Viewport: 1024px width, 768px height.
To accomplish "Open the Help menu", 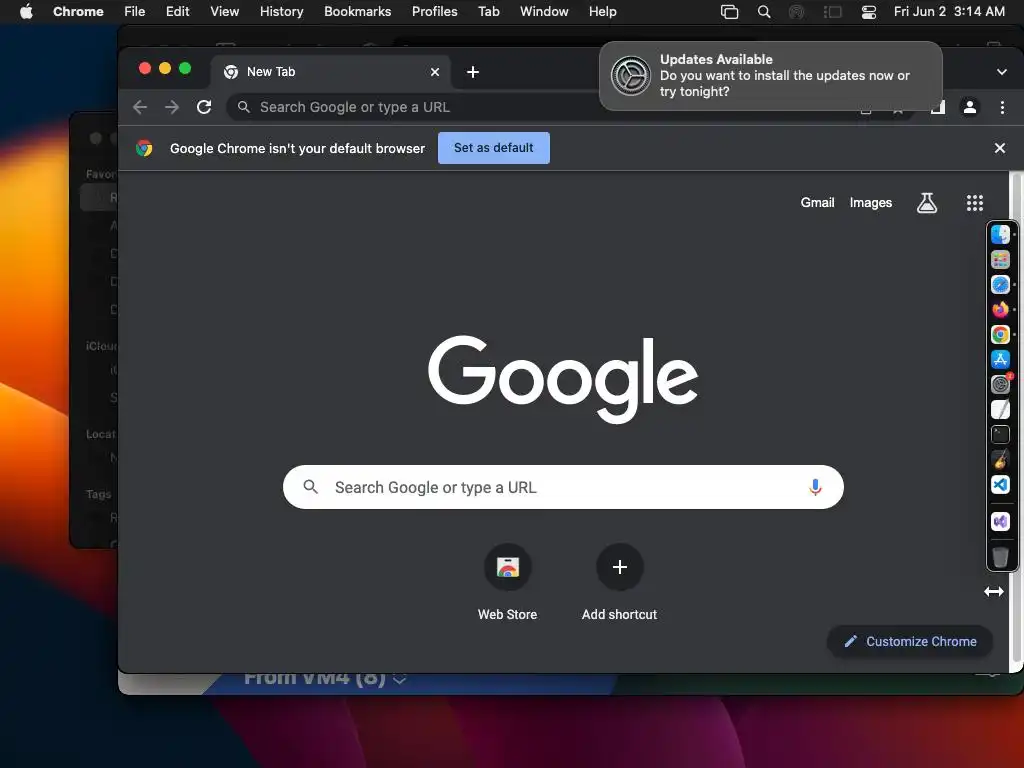I will pos(602,12).
